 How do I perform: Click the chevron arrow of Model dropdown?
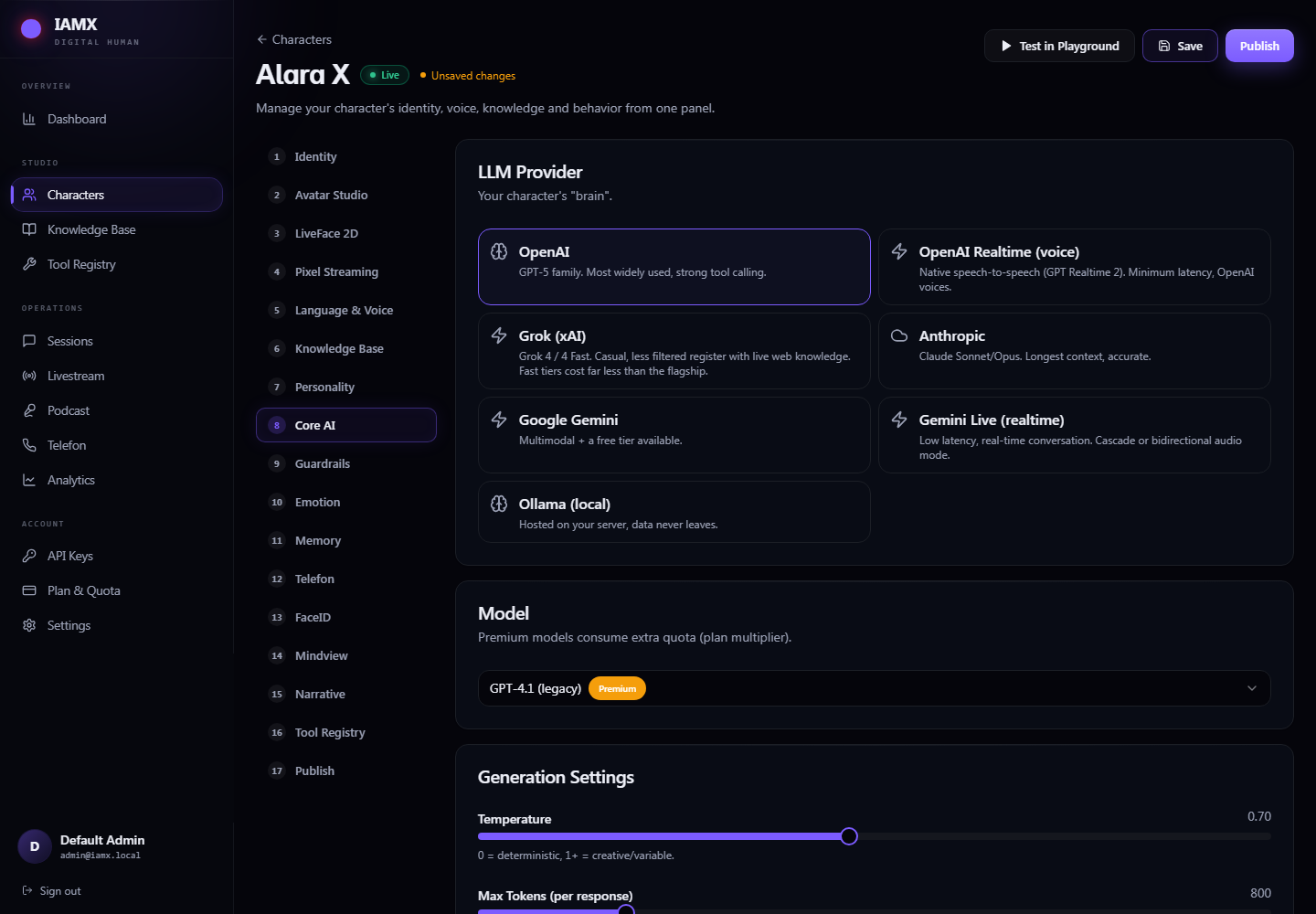[1252, 688]
